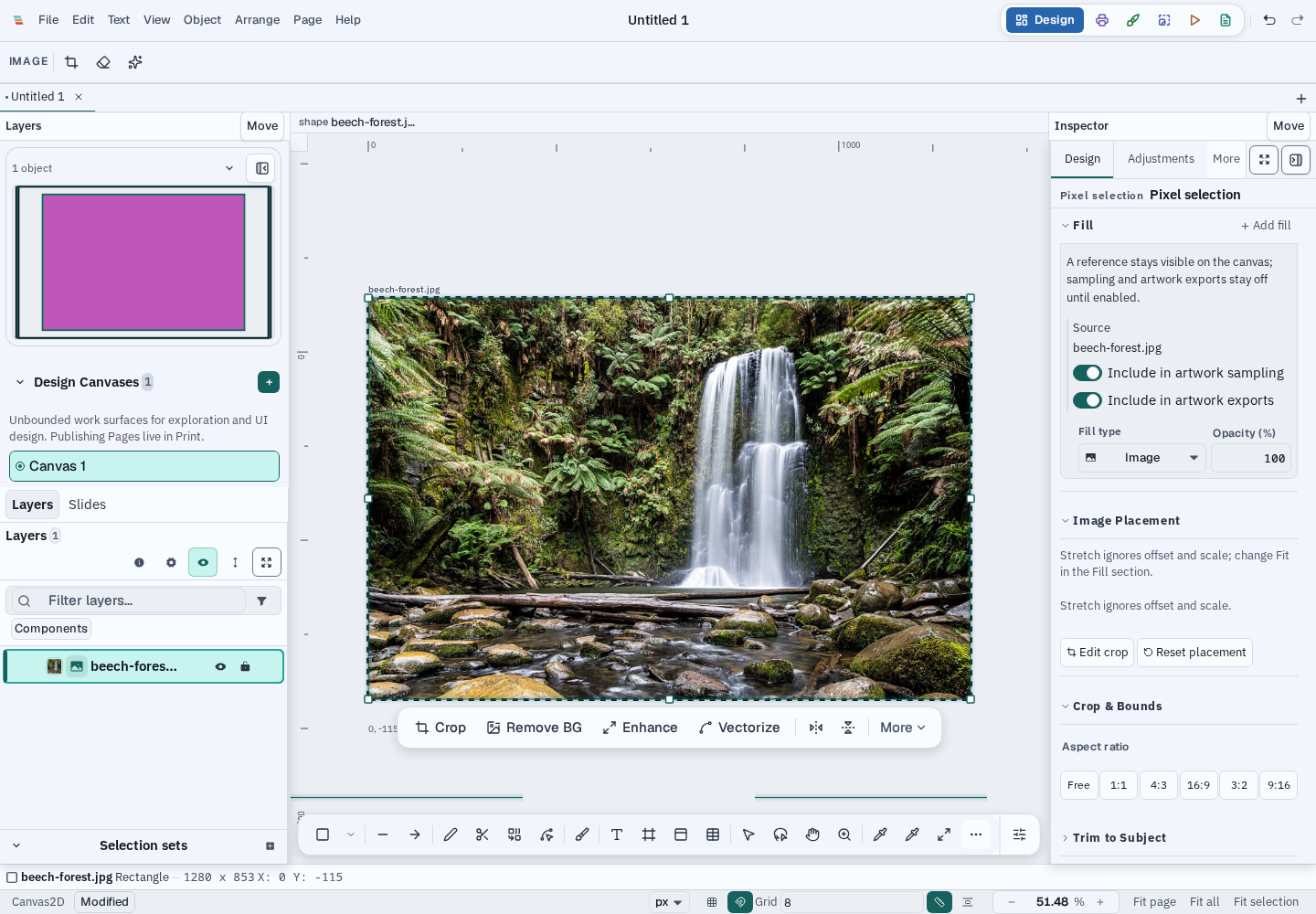The image size is (1316, 914).
Task: Click Reset placement button
Action: point(1194,653)
